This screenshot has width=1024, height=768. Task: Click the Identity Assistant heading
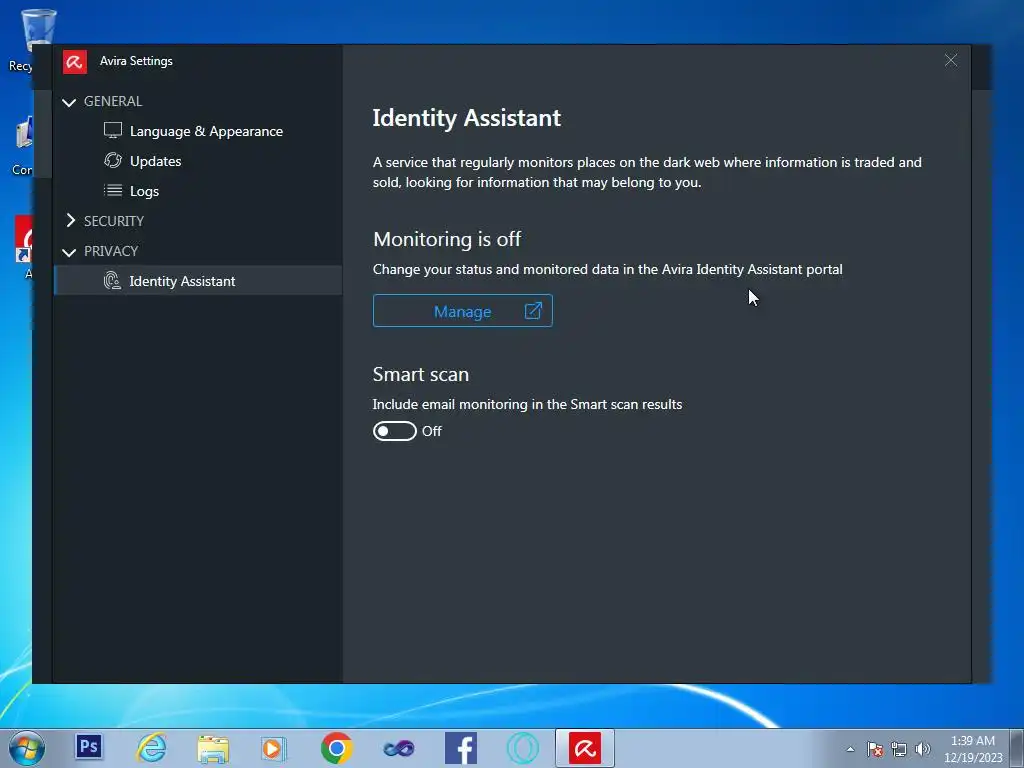(x=466, y=118)
